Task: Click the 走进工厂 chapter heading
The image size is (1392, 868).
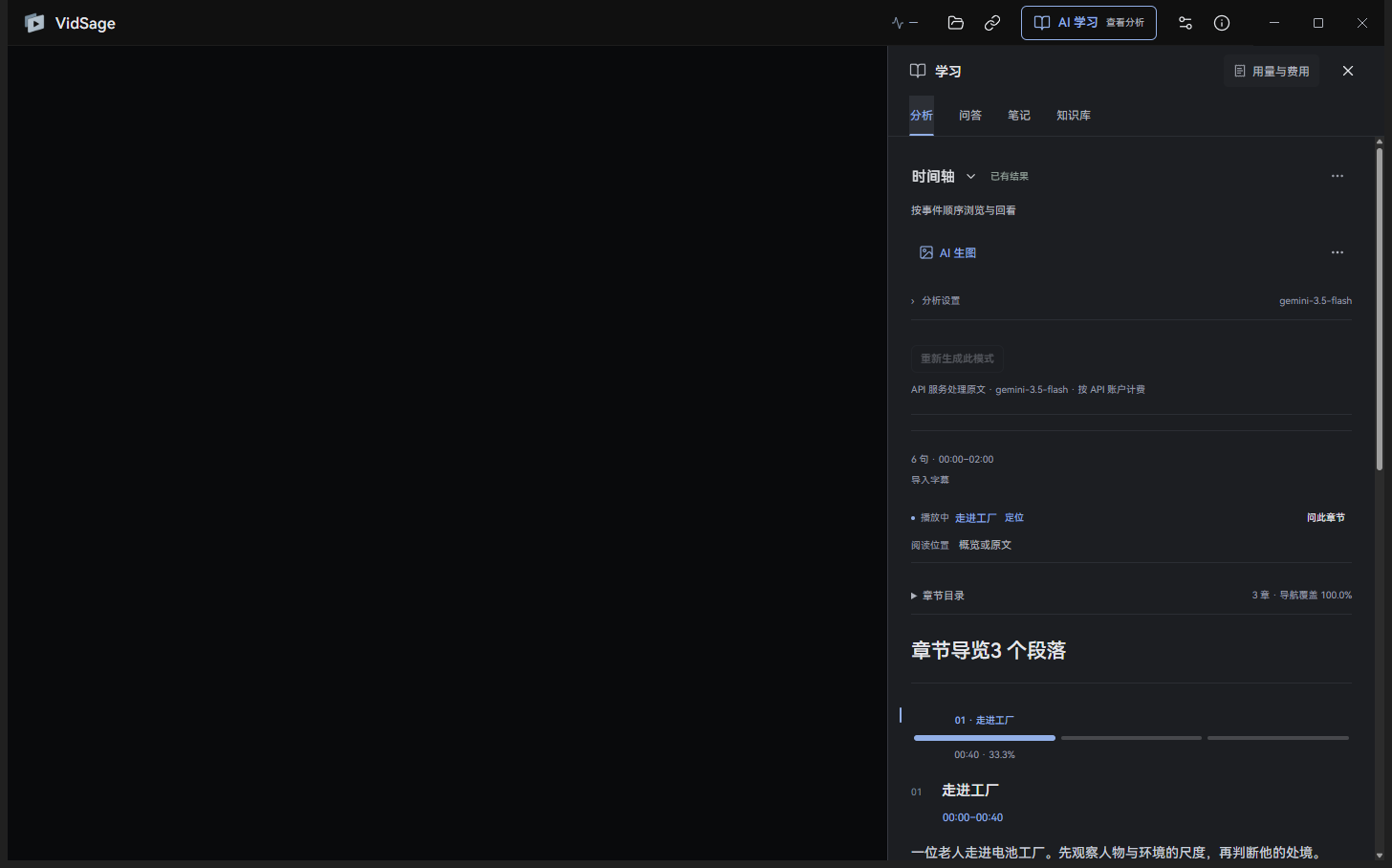Action: 970,791
